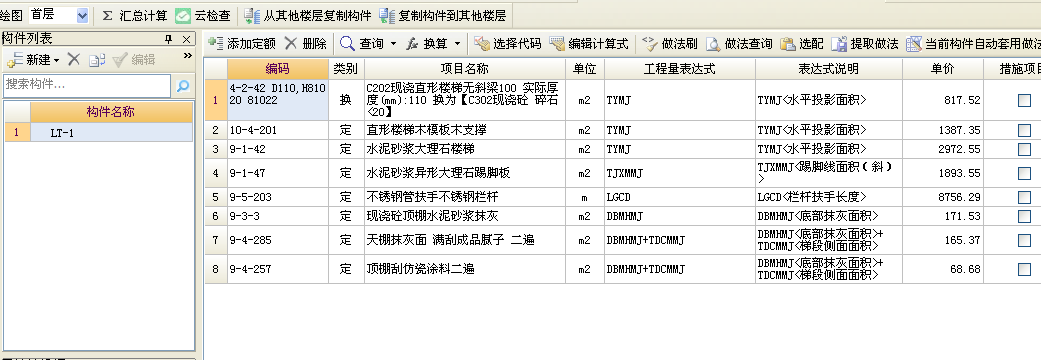Click 添加定额 add quota icon
The width and height of the screenshot is (1041, 360).
(x=215, y=44)
